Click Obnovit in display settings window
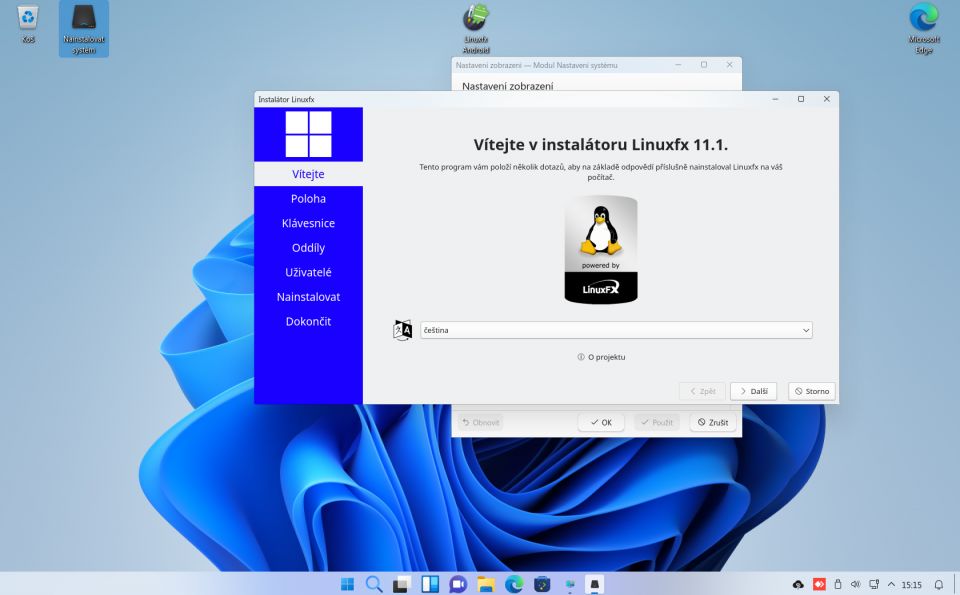 pos(481,422)
